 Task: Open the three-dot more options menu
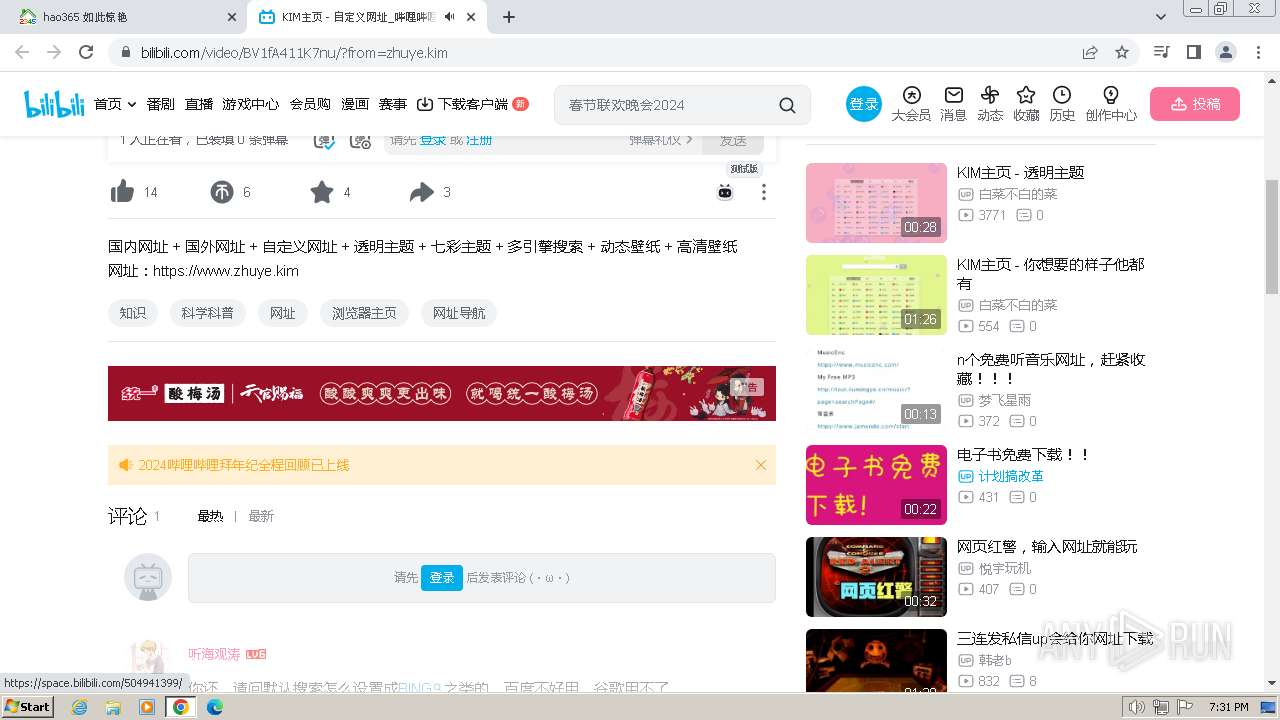764,192
